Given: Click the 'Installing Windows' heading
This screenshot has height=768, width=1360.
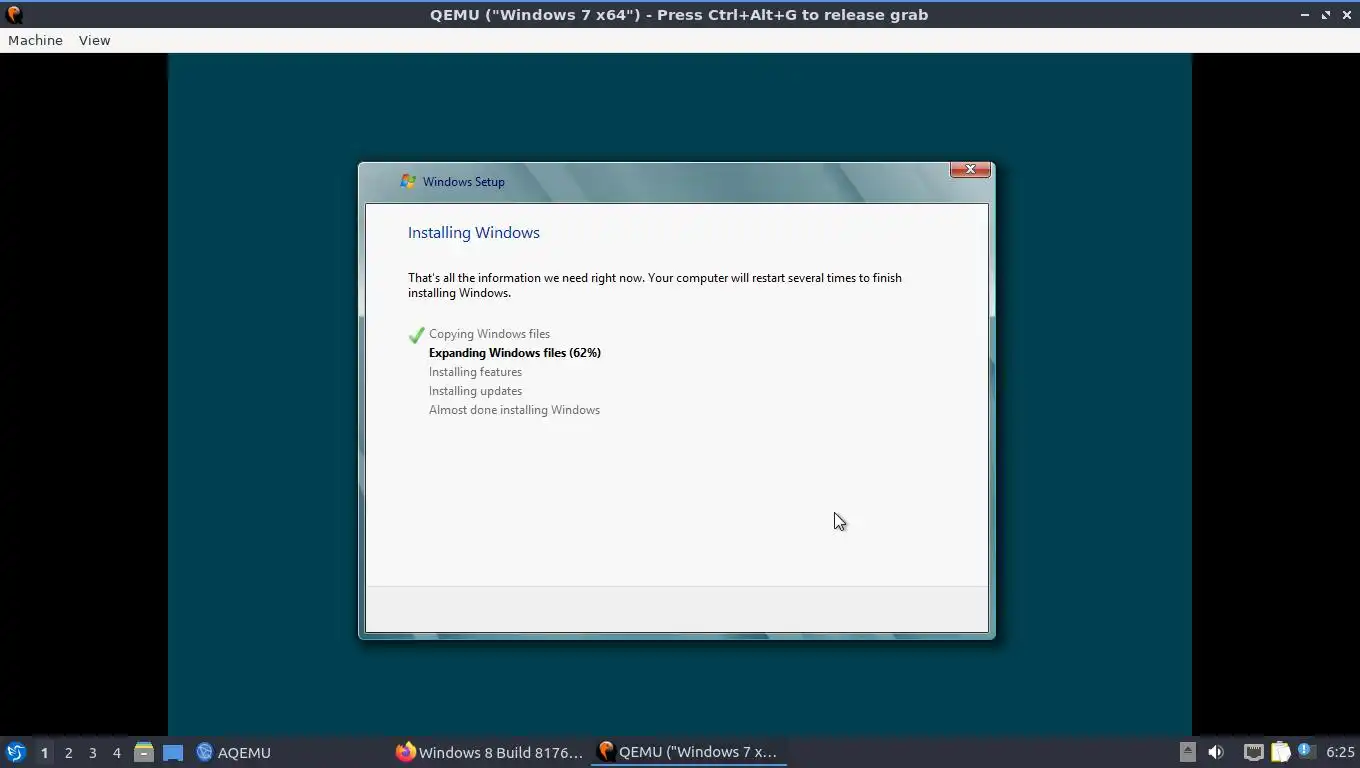Looking at the screenshot, I should pyautogui.click(x=474, y=232).
